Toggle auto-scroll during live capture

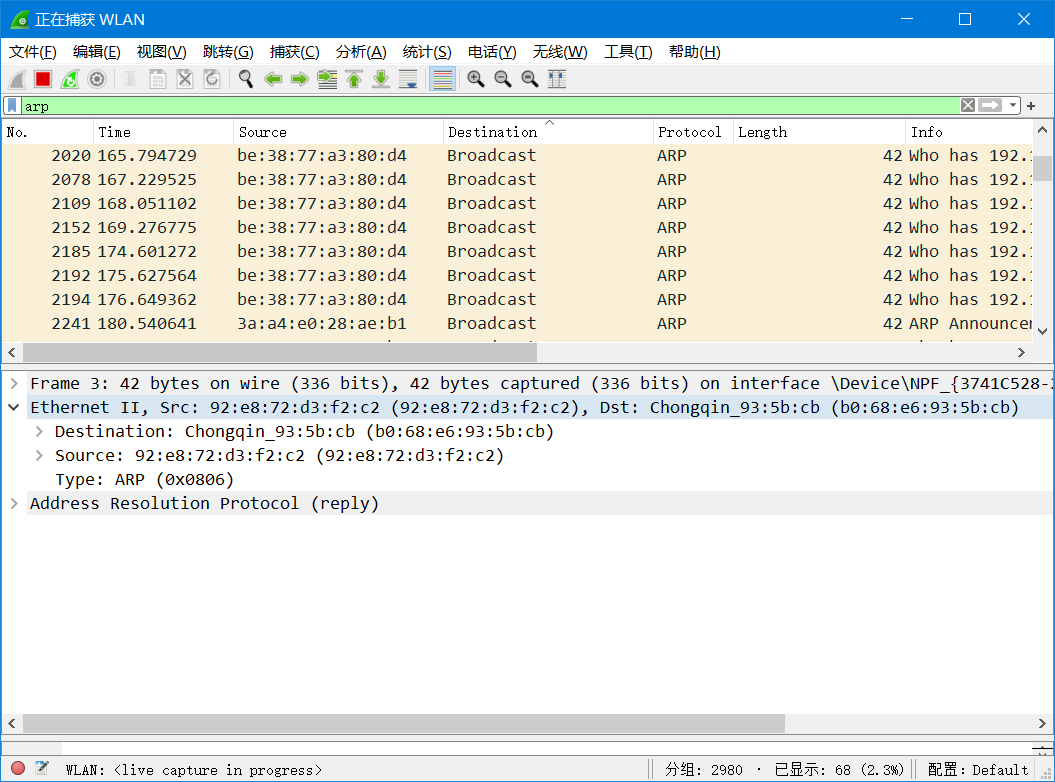(x=408, y=78)
